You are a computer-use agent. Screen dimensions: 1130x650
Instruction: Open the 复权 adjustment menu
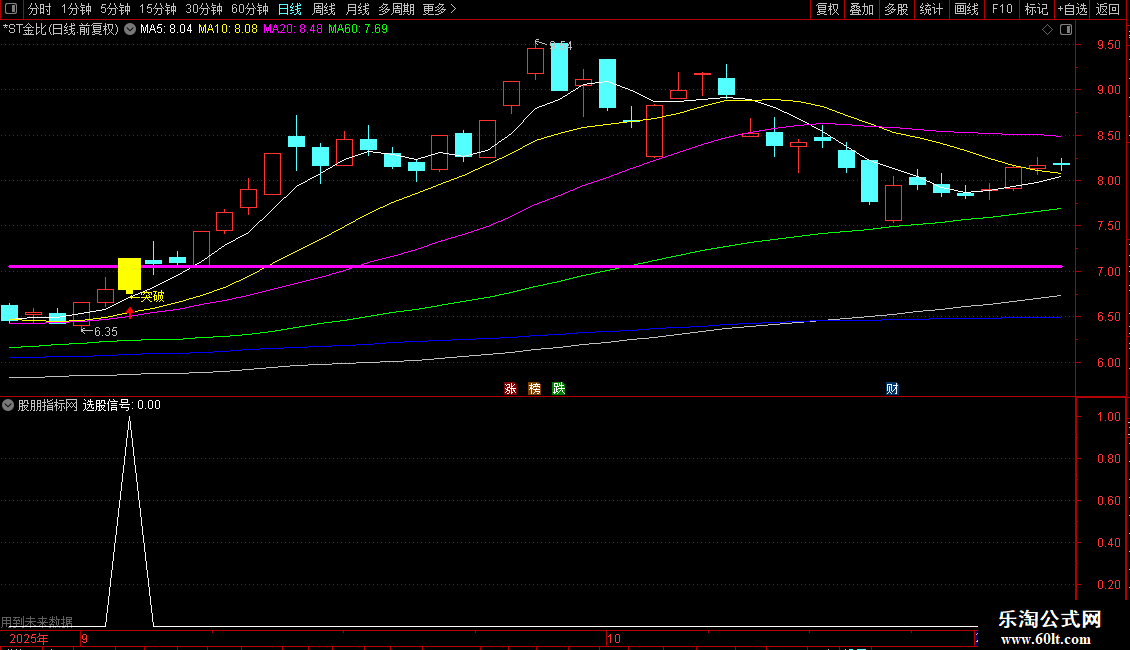[x=827, y=9]
